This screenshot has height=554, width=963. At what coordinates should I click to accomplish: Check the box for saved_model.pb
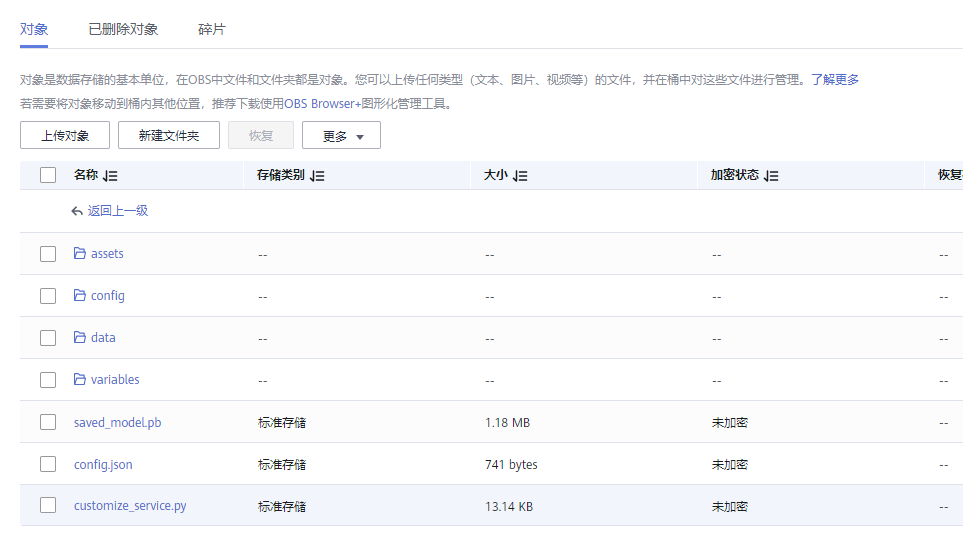click(x=48, y=422)
